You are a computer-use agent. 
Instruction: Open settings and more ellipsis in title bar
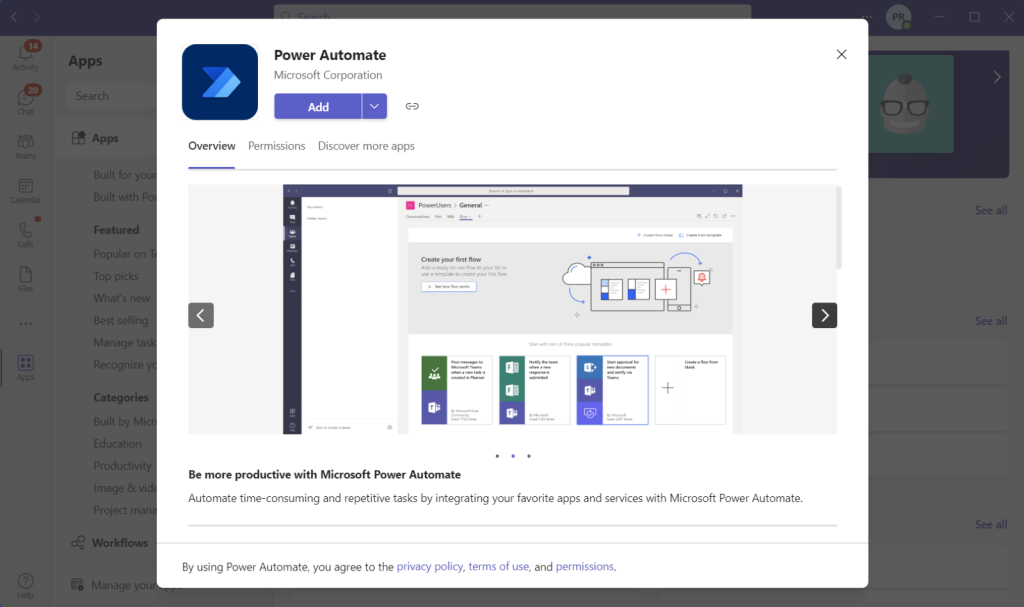(x=867, y=17)
